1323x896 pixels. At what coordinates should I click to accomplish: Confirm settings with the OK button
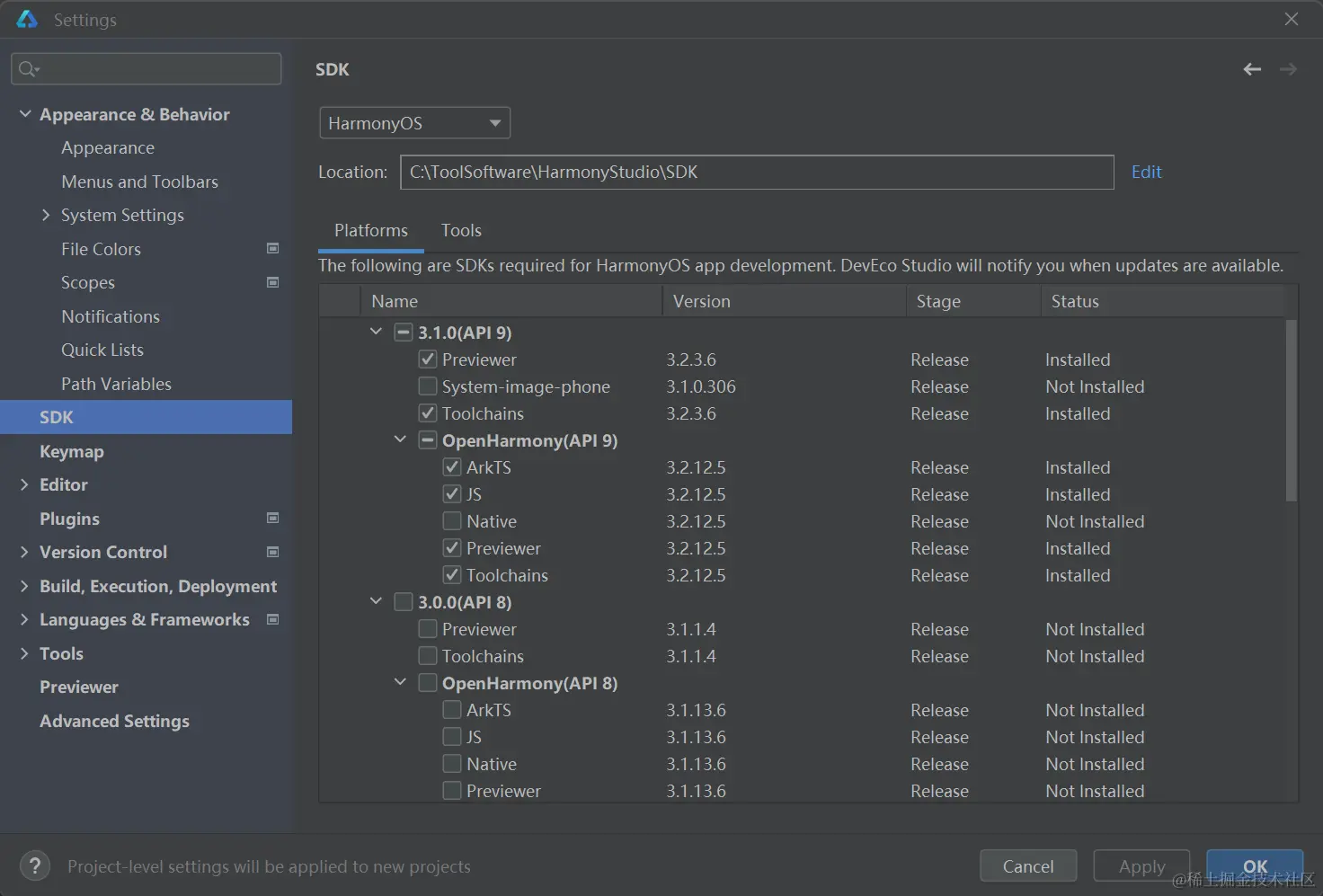1255,866
